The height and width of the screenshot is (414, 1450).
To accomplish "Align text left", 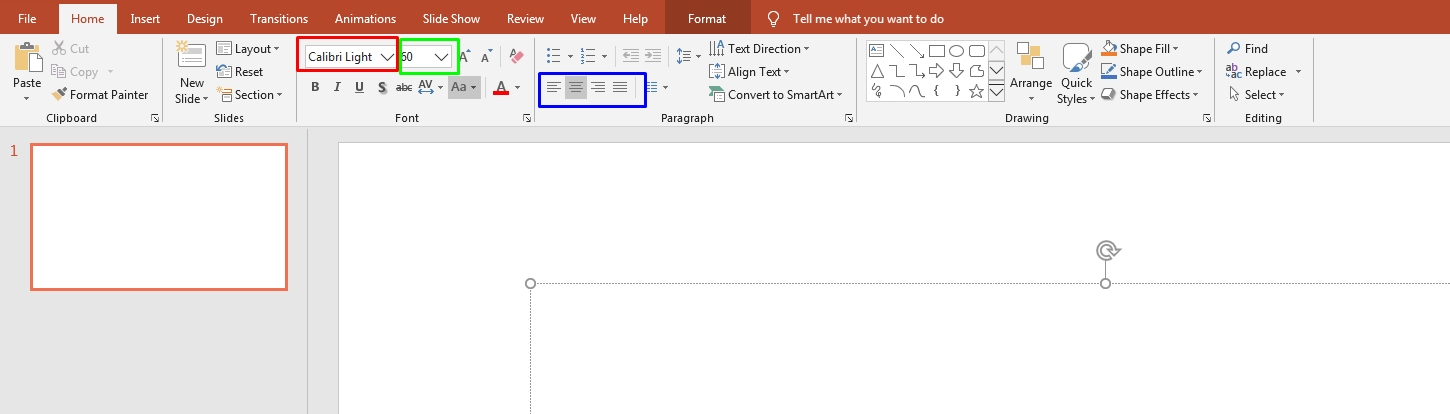I will click(553, 88).
